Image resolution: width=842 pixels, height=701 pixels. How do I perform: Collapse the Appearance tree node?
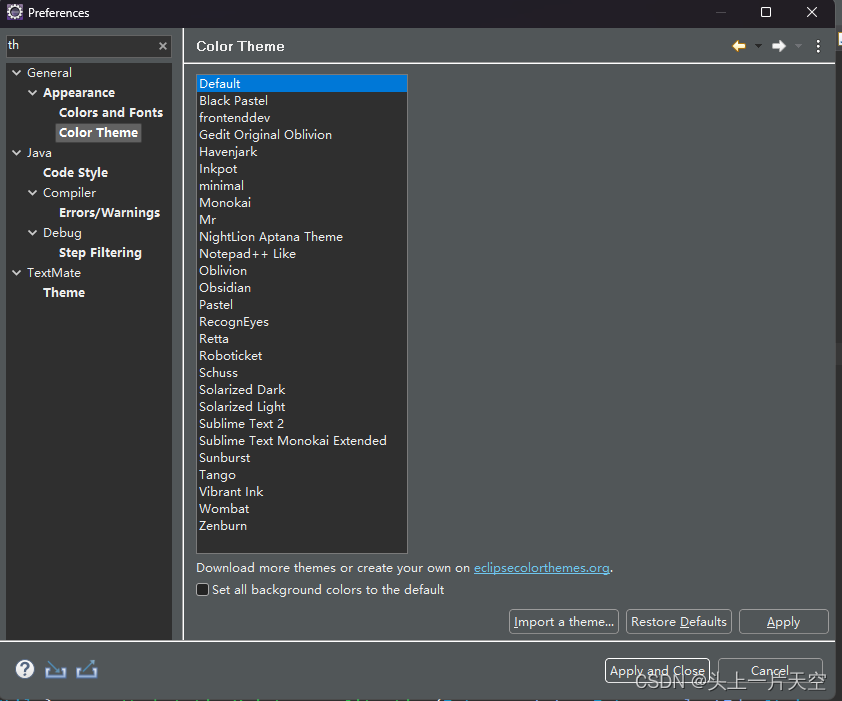pyautogui.click(x=33, y=92)
